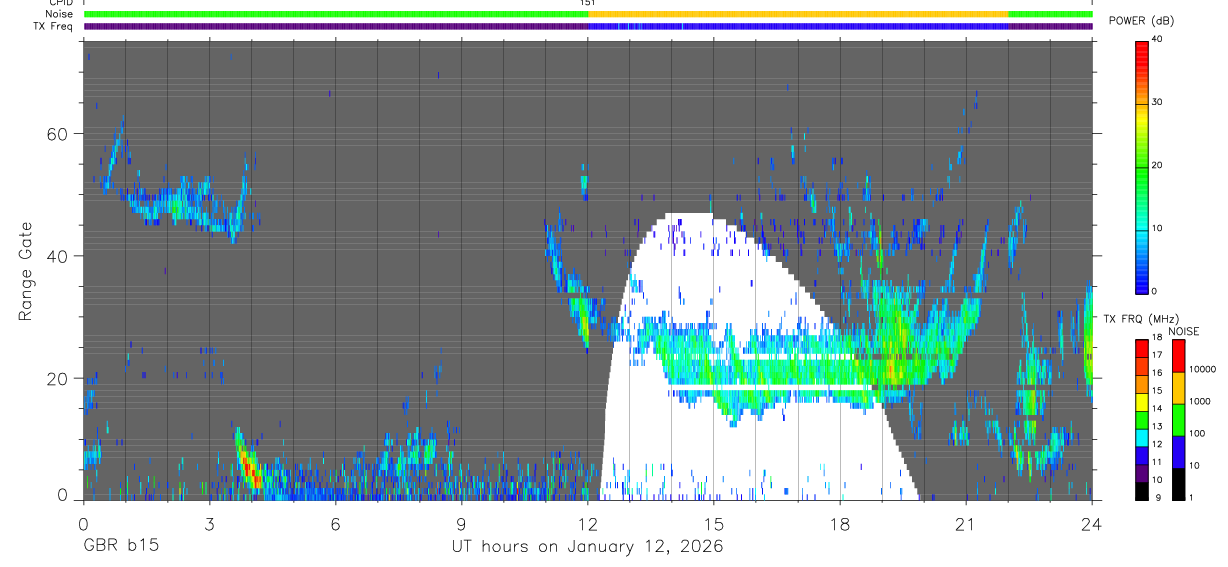Click the 6 tick on the UT hours axis

tap(335, 523)
